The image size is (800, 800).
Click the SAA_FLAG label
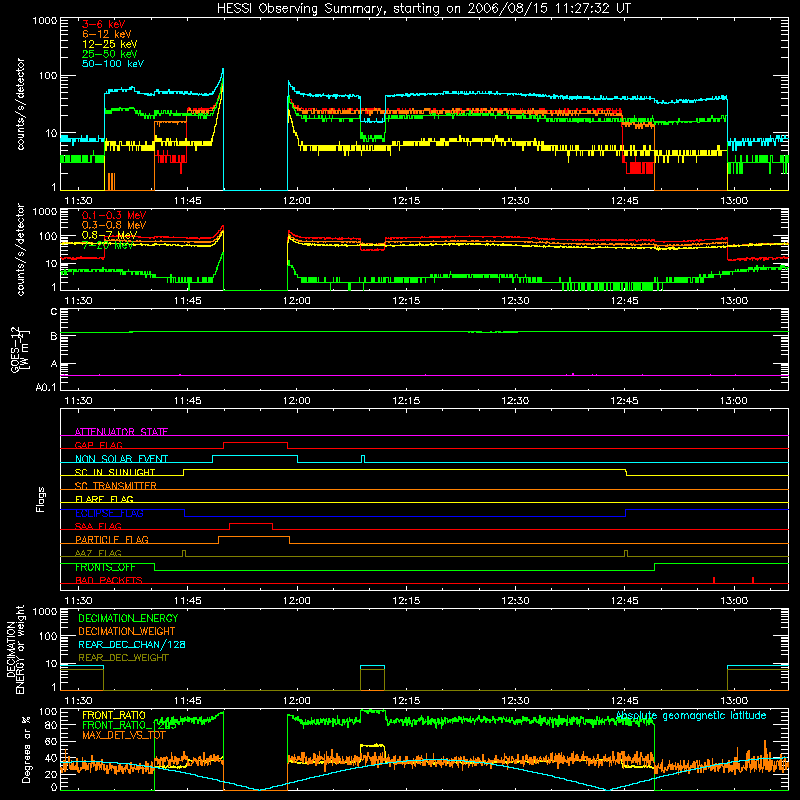tap(98, 526)
